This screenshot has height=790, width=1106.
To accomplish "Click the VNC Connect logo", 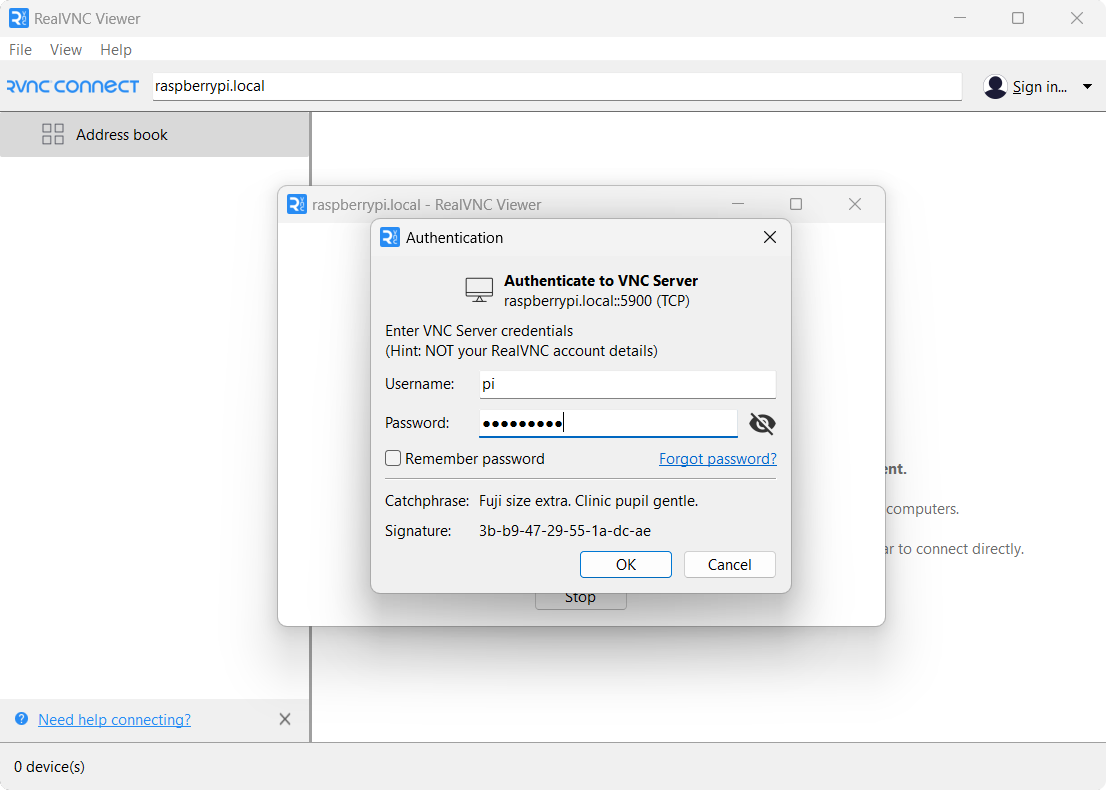I will tap(73, 86).
